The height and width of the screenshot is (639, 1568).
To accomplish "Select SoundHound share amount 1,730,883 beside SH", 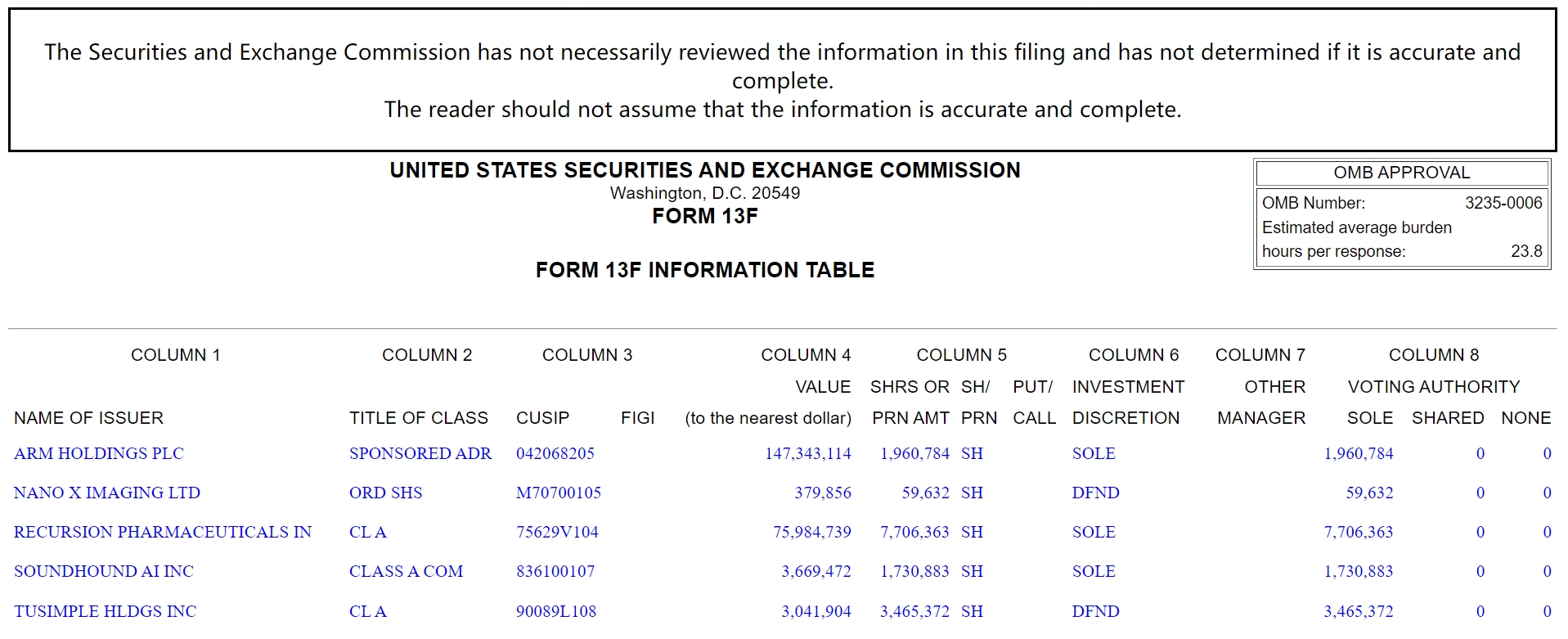I will click(914, 571).
